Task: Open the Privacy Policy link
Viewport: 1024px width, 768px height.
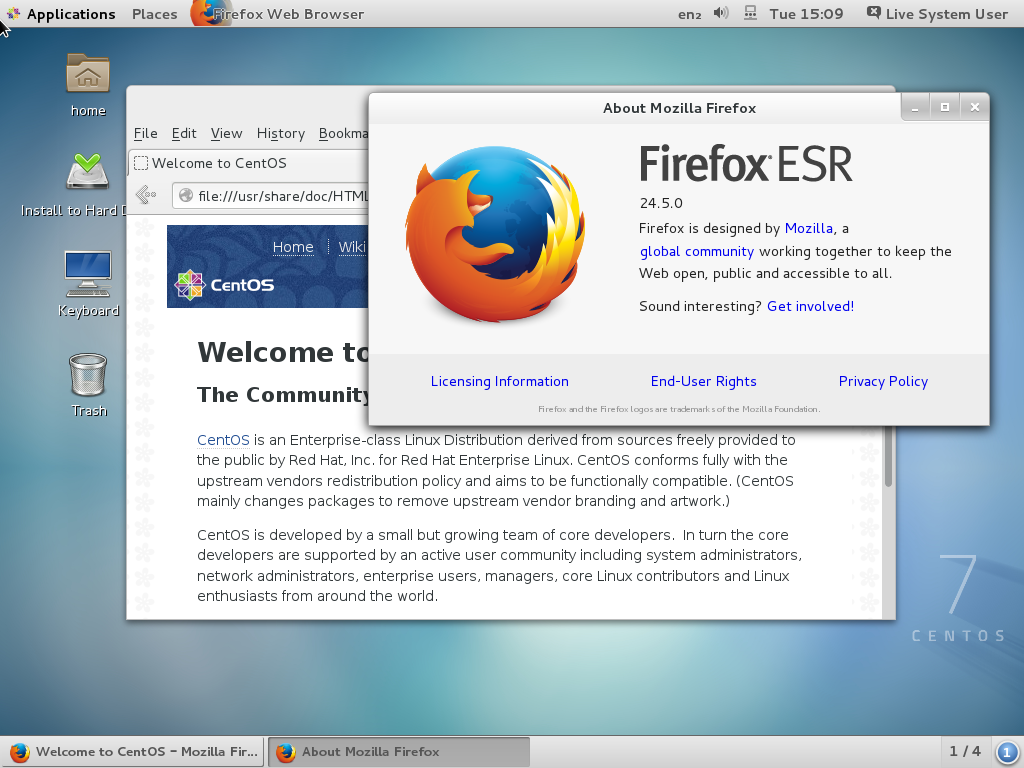Action: click(x=883, y=381)
